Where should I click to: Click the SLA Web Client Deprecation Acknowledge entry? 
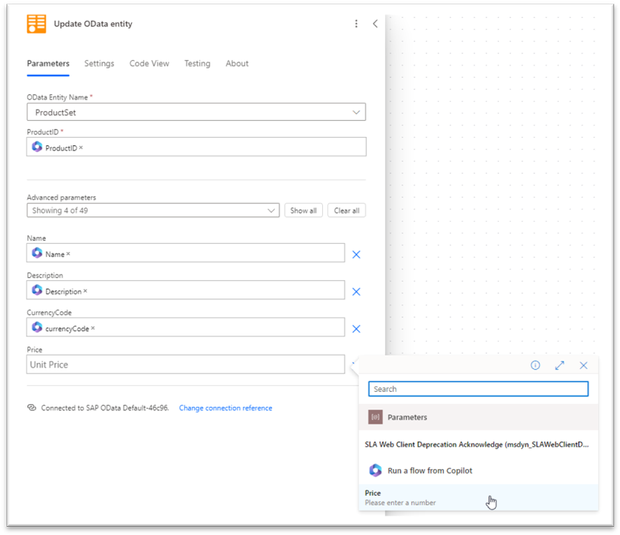[476, 444]
